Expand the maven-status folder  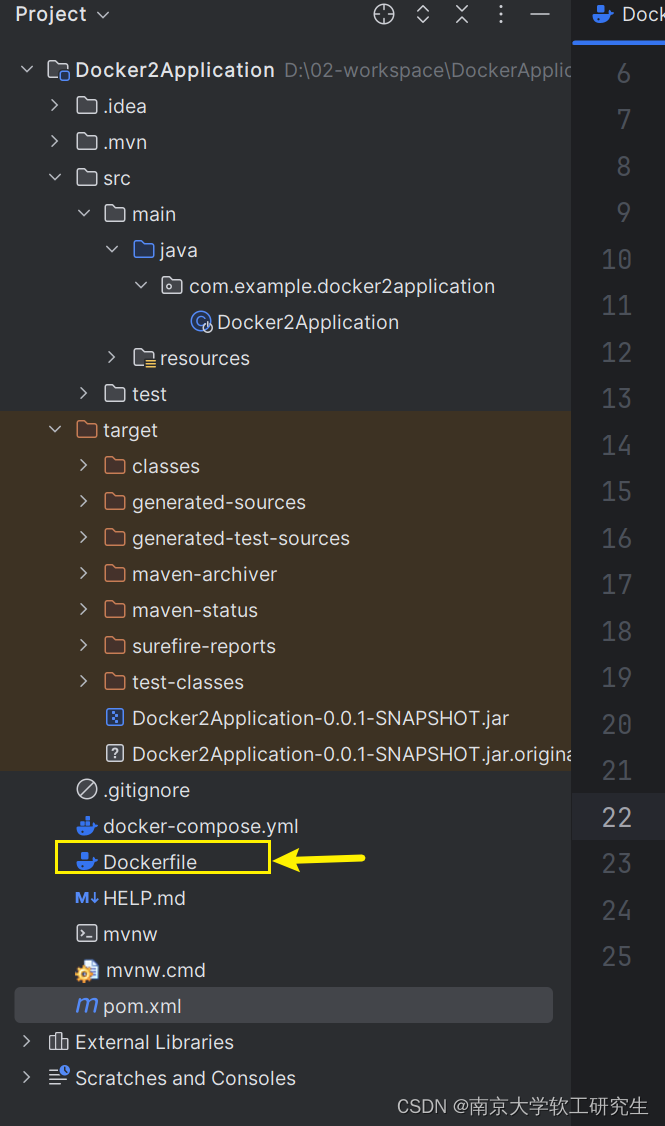[84, 609]
